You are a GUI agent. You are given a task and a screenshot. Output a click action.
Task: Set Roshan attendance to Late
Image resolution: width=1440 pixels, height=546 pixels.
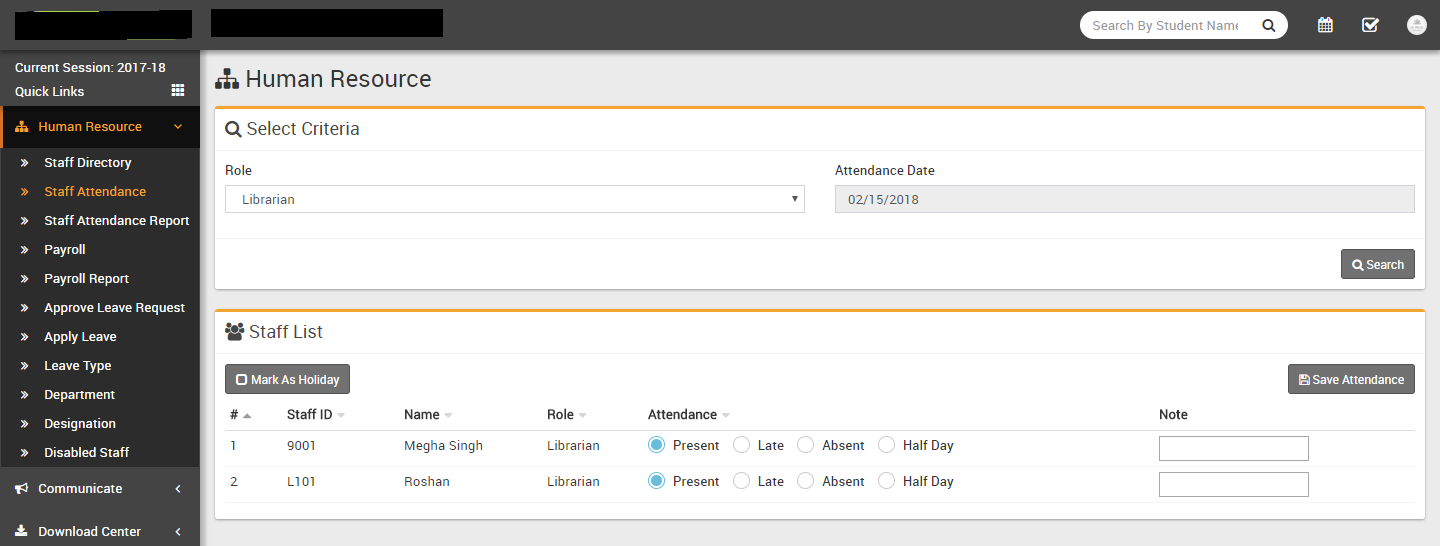(x=742, y=481)
